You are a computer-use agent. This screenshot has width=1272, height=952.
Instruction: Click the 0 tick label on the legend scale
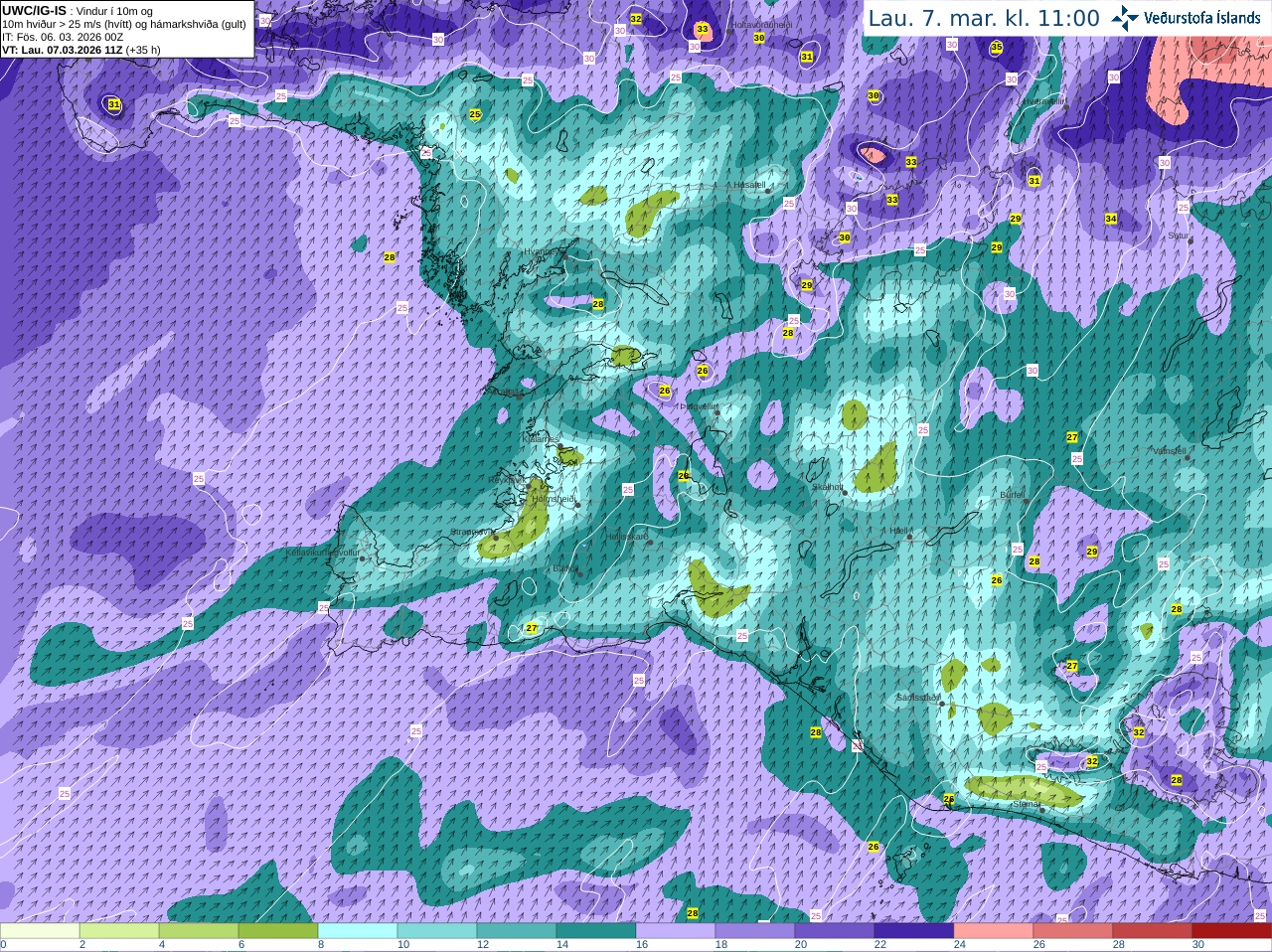3,945
